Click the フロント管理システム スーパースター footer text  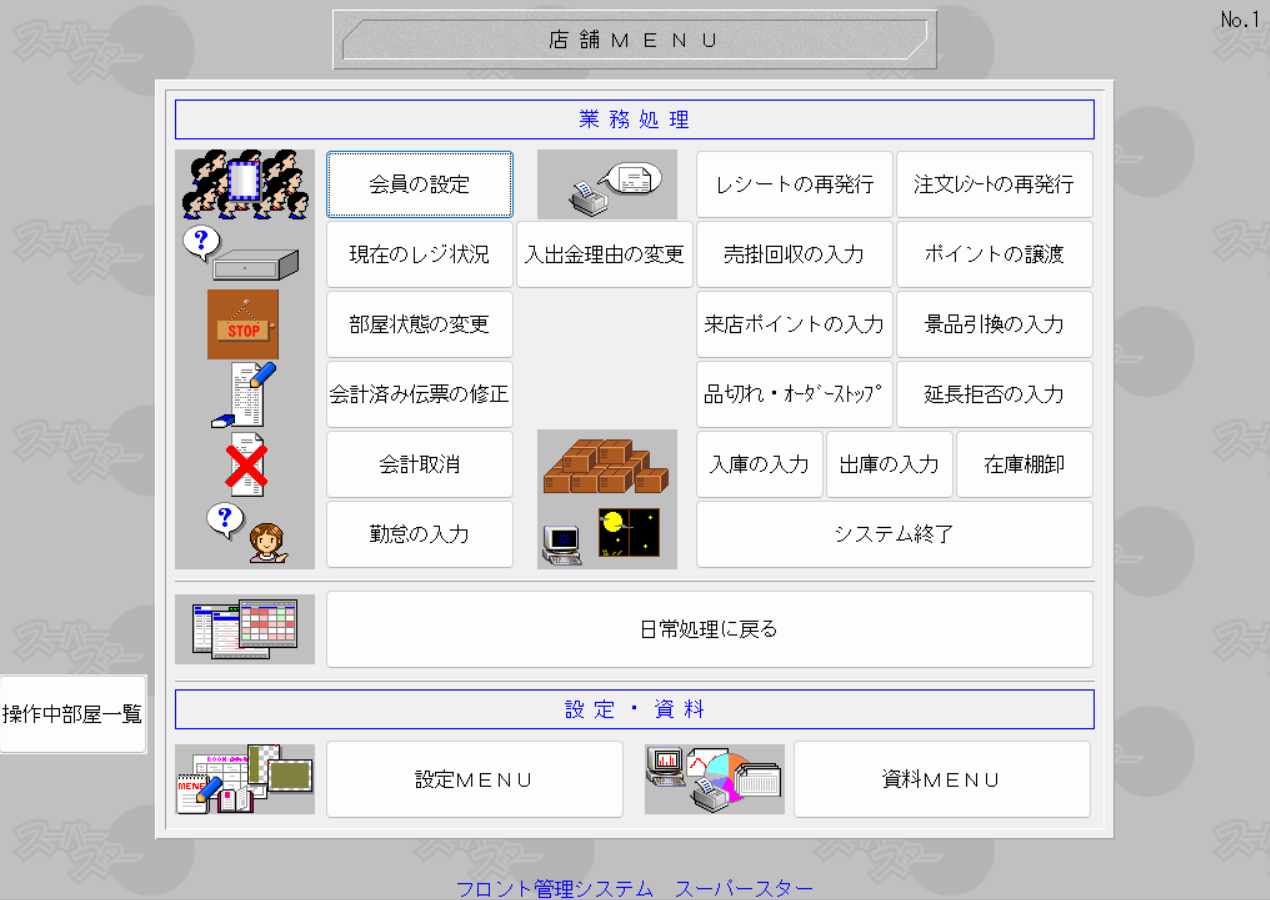click(635, 888)
